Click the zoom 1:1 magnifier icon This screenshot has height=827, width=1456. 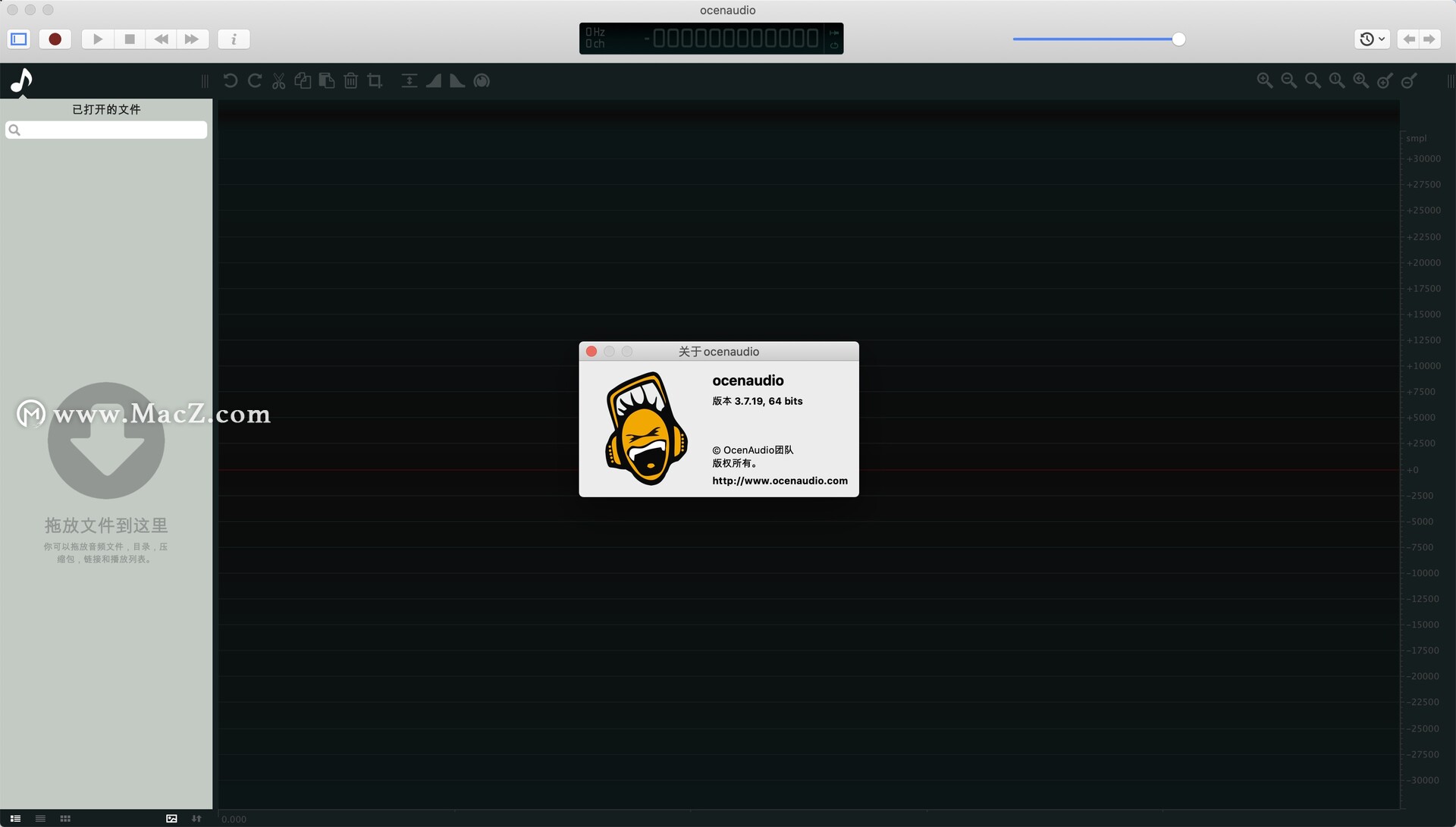(1337, 80)
